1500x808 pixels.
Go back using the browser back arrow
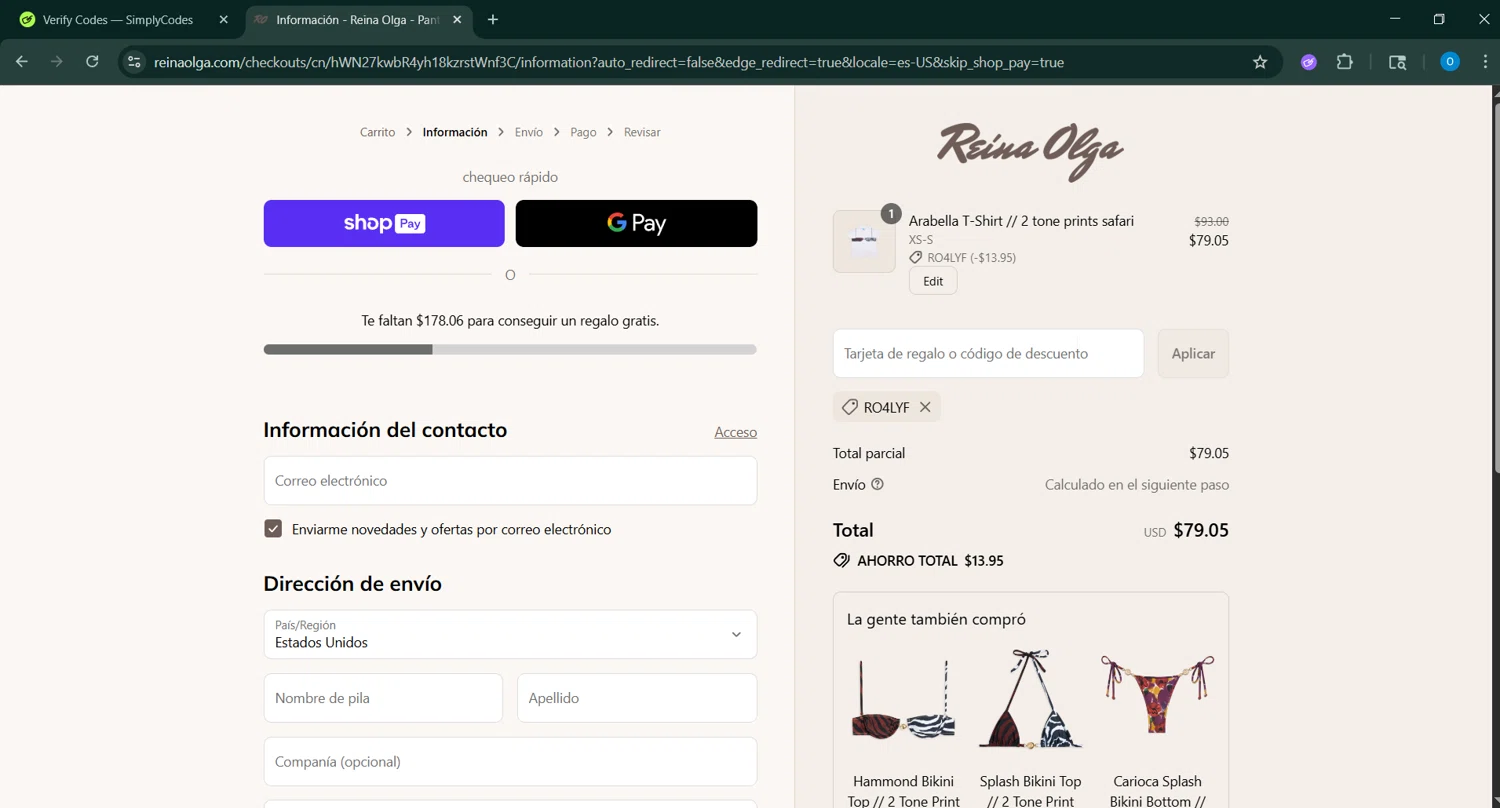(22, 62)
